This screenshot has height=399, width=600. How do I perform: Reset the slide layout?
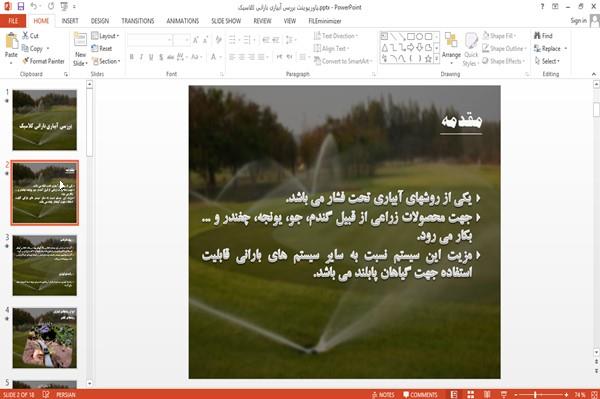102,49
